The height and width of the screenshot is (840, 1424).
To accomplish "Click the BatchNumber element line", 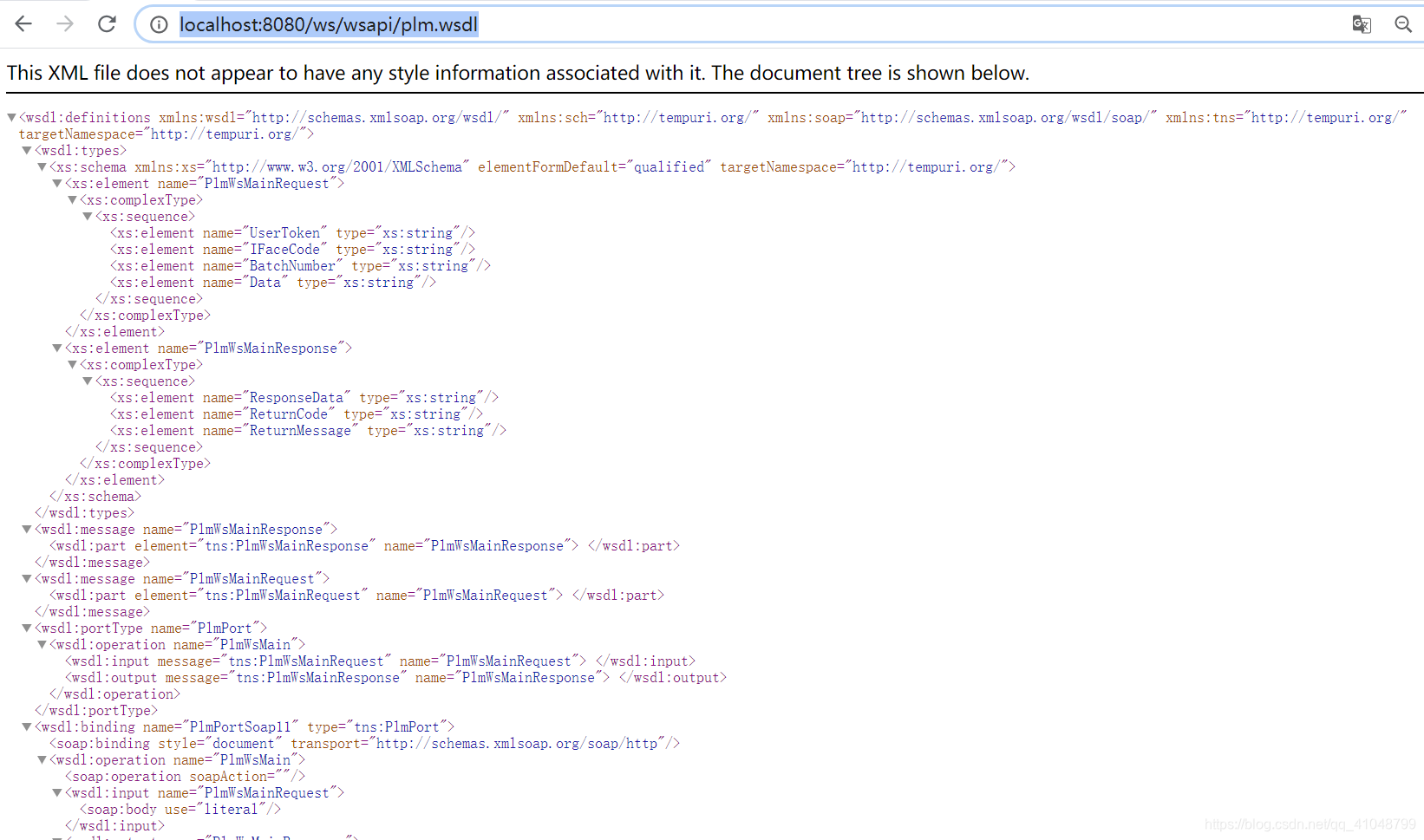I will pyautogui.click(x=300, y=265).
